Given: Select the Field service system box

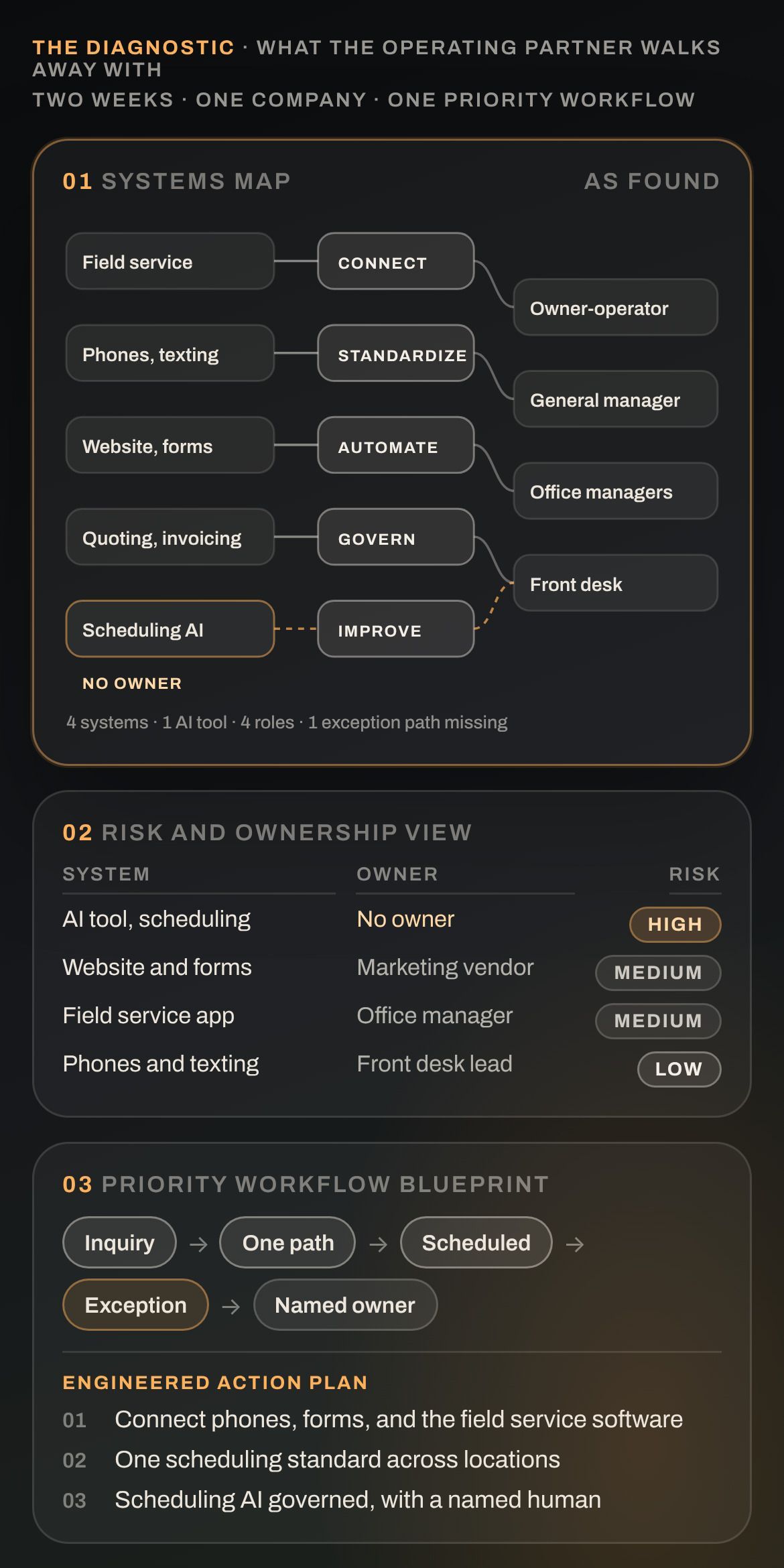Looking at the screenshot, I should click(170, 261).
